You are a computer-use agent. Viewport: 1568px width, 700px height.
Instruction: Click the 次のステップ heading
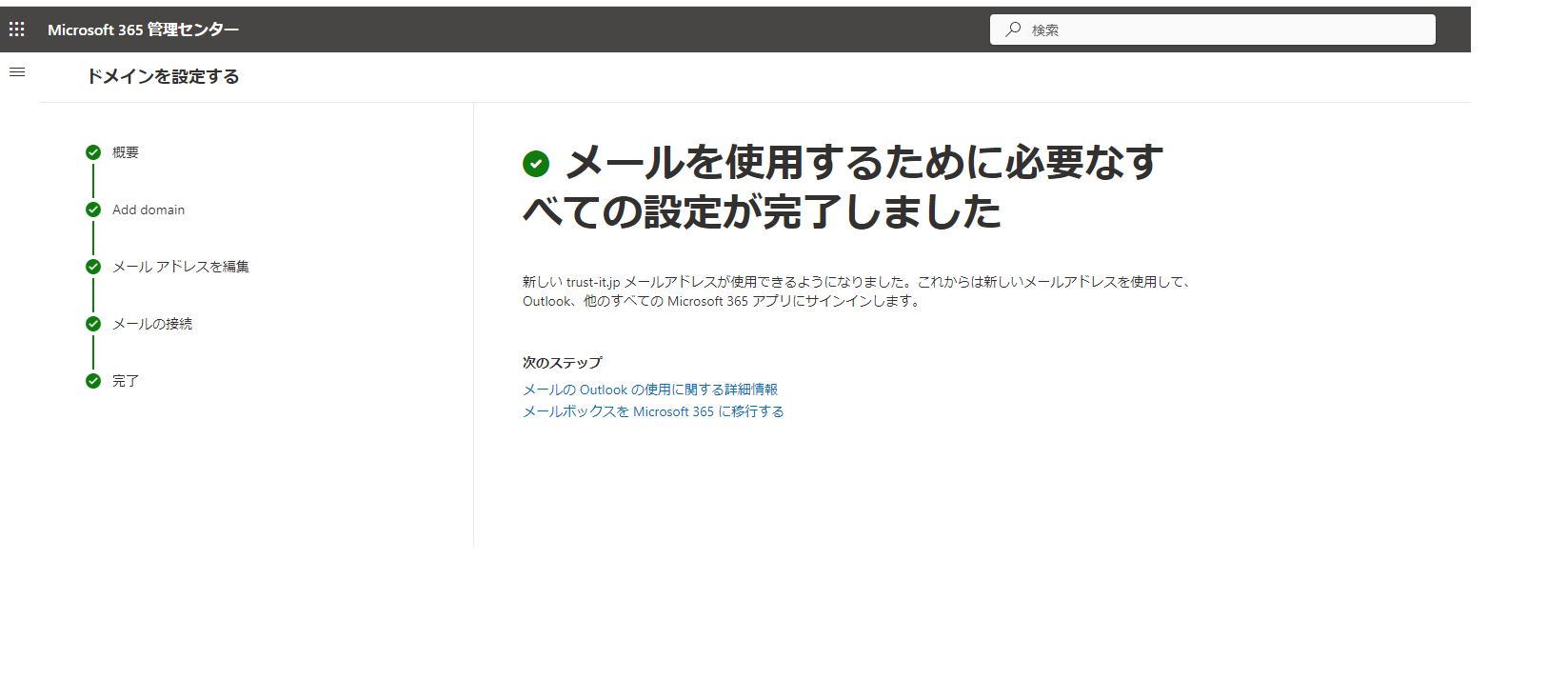coord(563,363)
